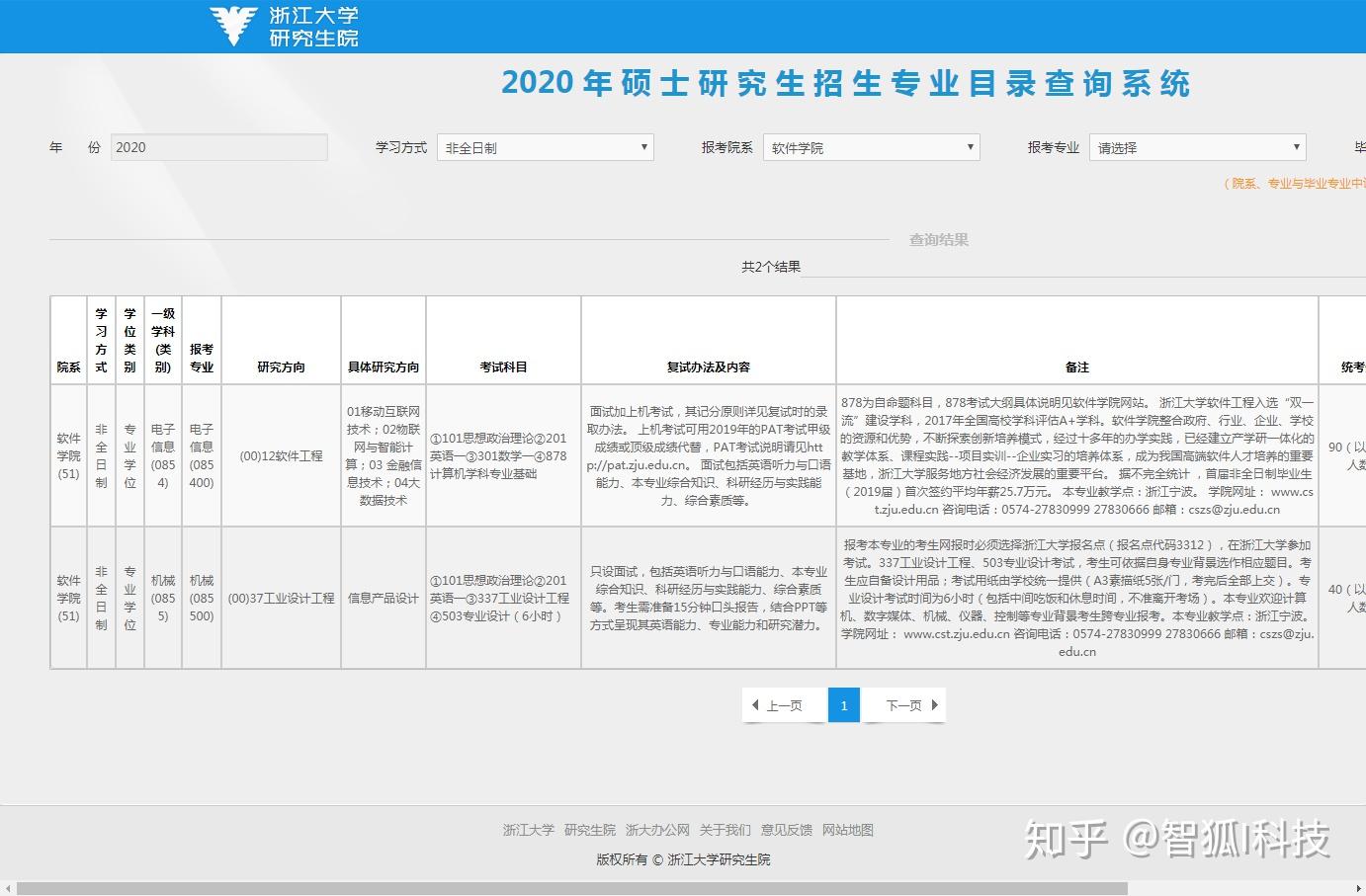Open the 浙江大学 footer link
The height and width of the screenshot is (896, 1366).
pyautogui.click(x=528, y=830)
